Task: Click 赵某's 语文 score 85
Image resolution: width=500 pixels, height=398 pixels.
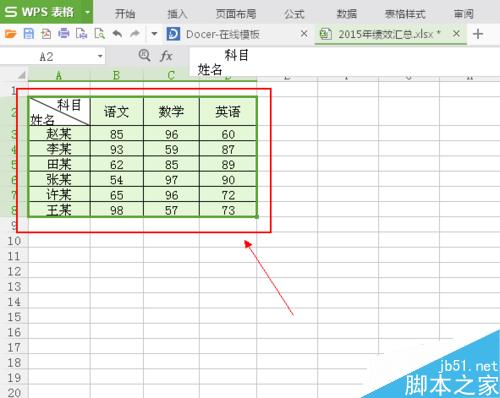Action: click(x=117, y=133)
